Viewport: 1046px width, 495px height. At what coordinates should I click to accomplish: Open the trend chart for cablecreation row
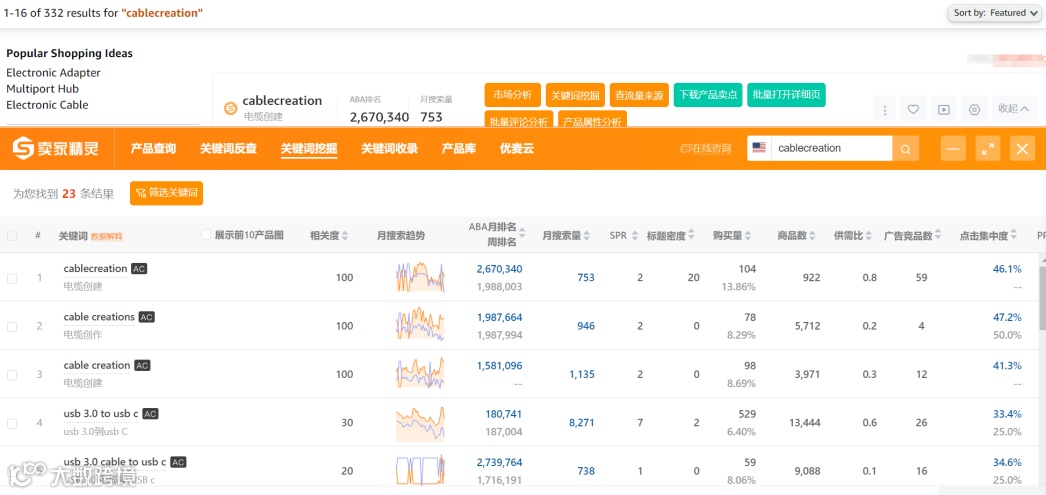pos(420,278)
